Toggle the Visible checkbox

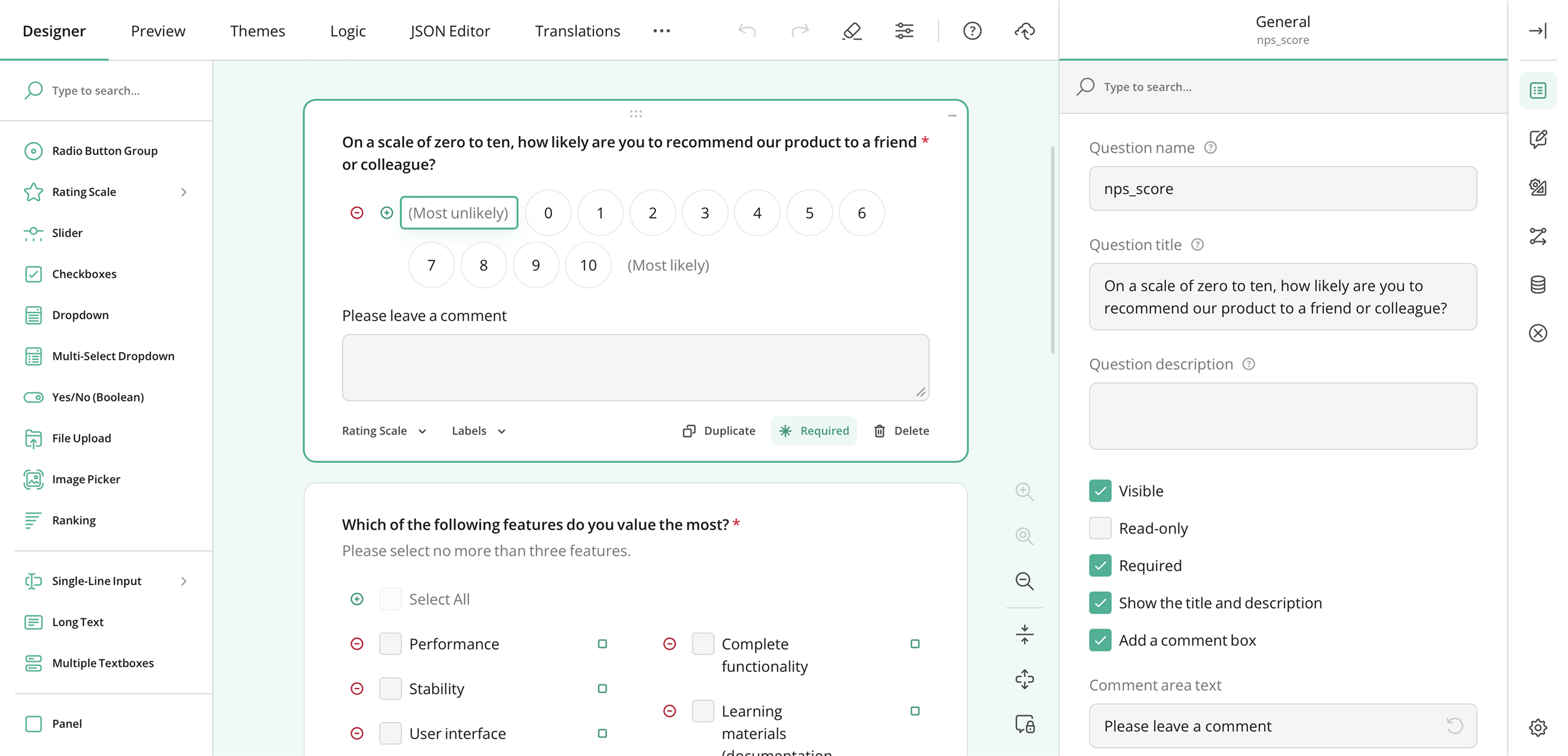coord(1100,491)
